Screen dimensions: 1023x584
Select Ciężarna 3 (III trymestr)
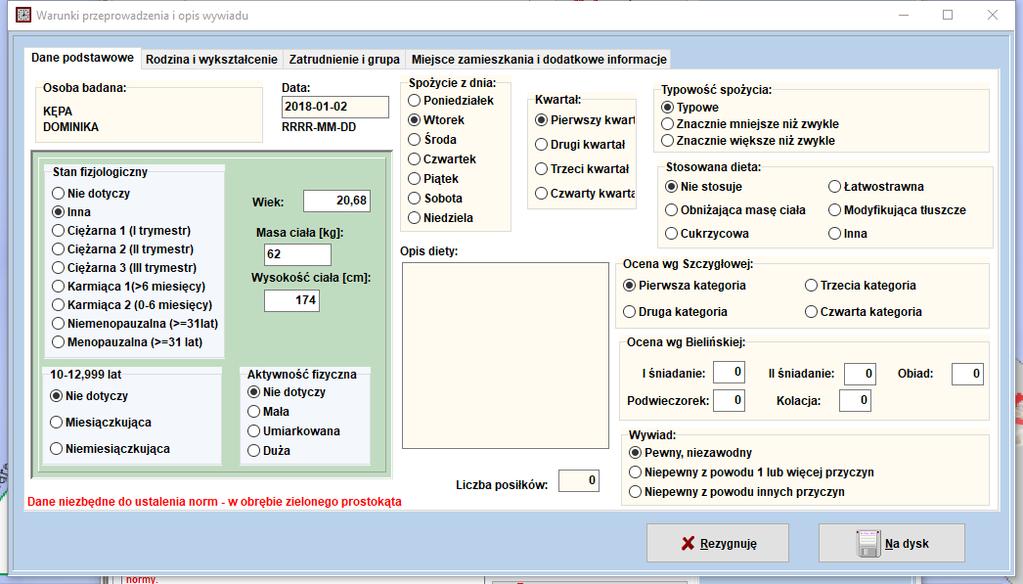click(124, 268)
